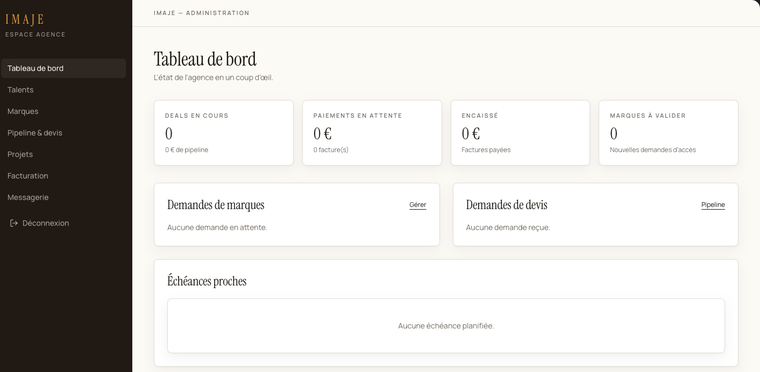Click "Aucune demande en attente." text

click(x=217, y=227)
